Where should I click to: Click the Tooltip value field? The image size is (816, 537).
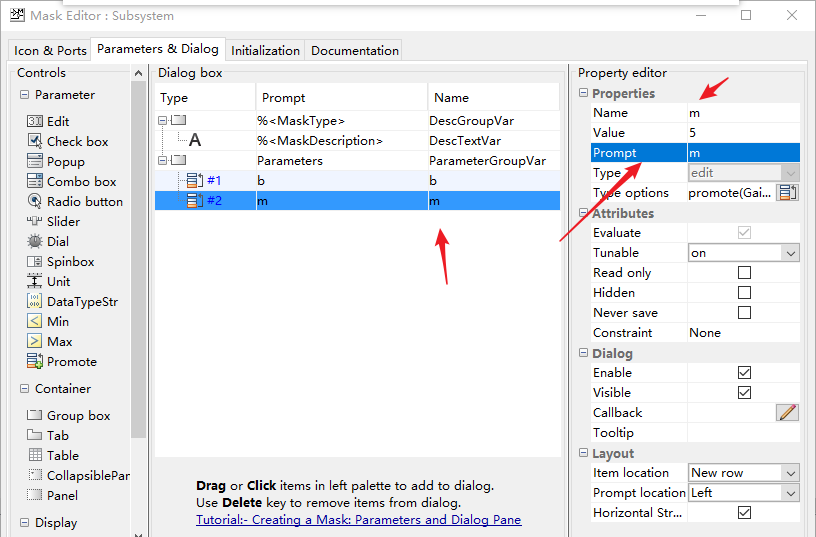pos(744,433)
